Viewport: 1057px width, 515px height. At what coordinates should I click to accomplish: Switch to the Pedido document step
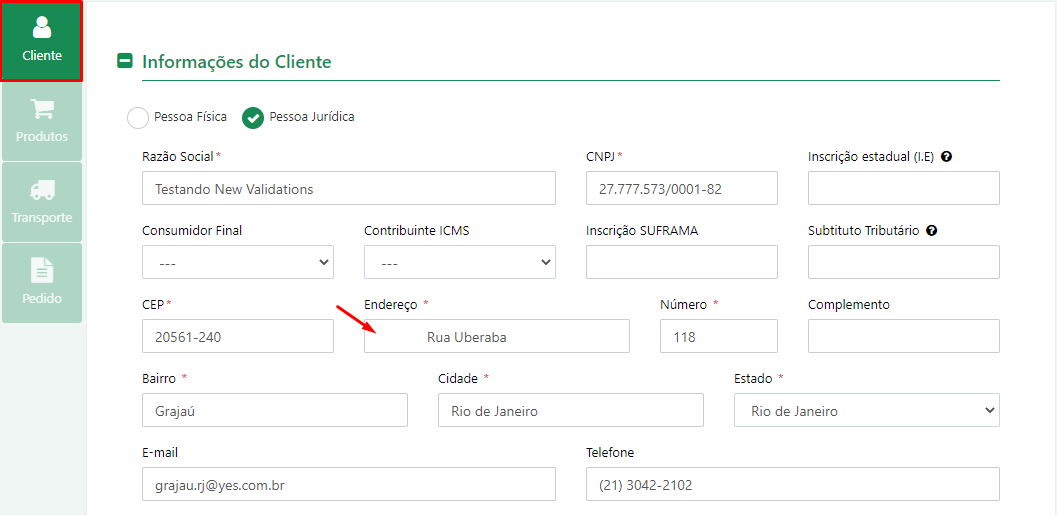click(42, 283)
